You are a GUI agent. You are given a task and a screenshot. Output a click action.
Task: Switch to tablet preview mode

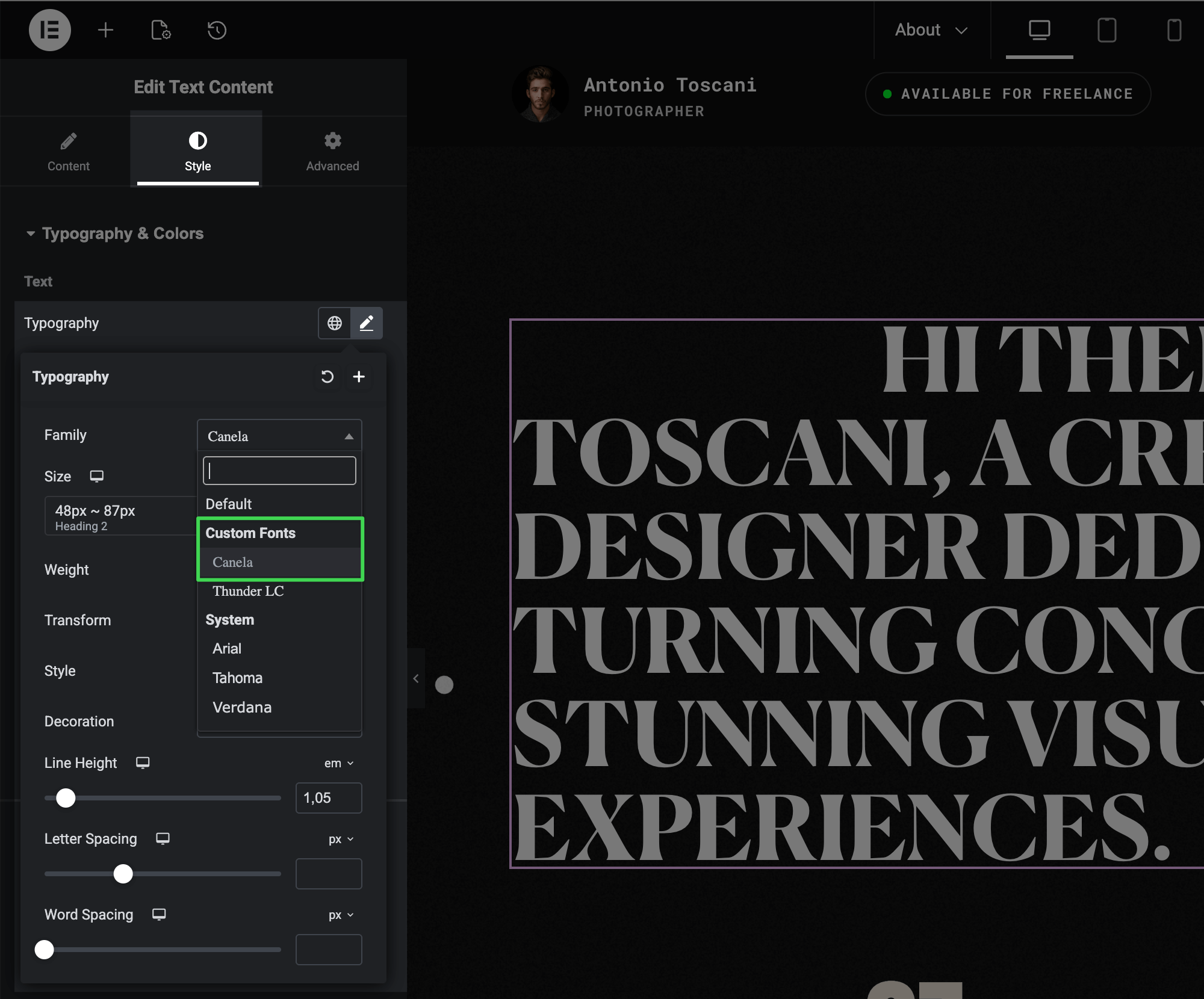(1106, 30)
